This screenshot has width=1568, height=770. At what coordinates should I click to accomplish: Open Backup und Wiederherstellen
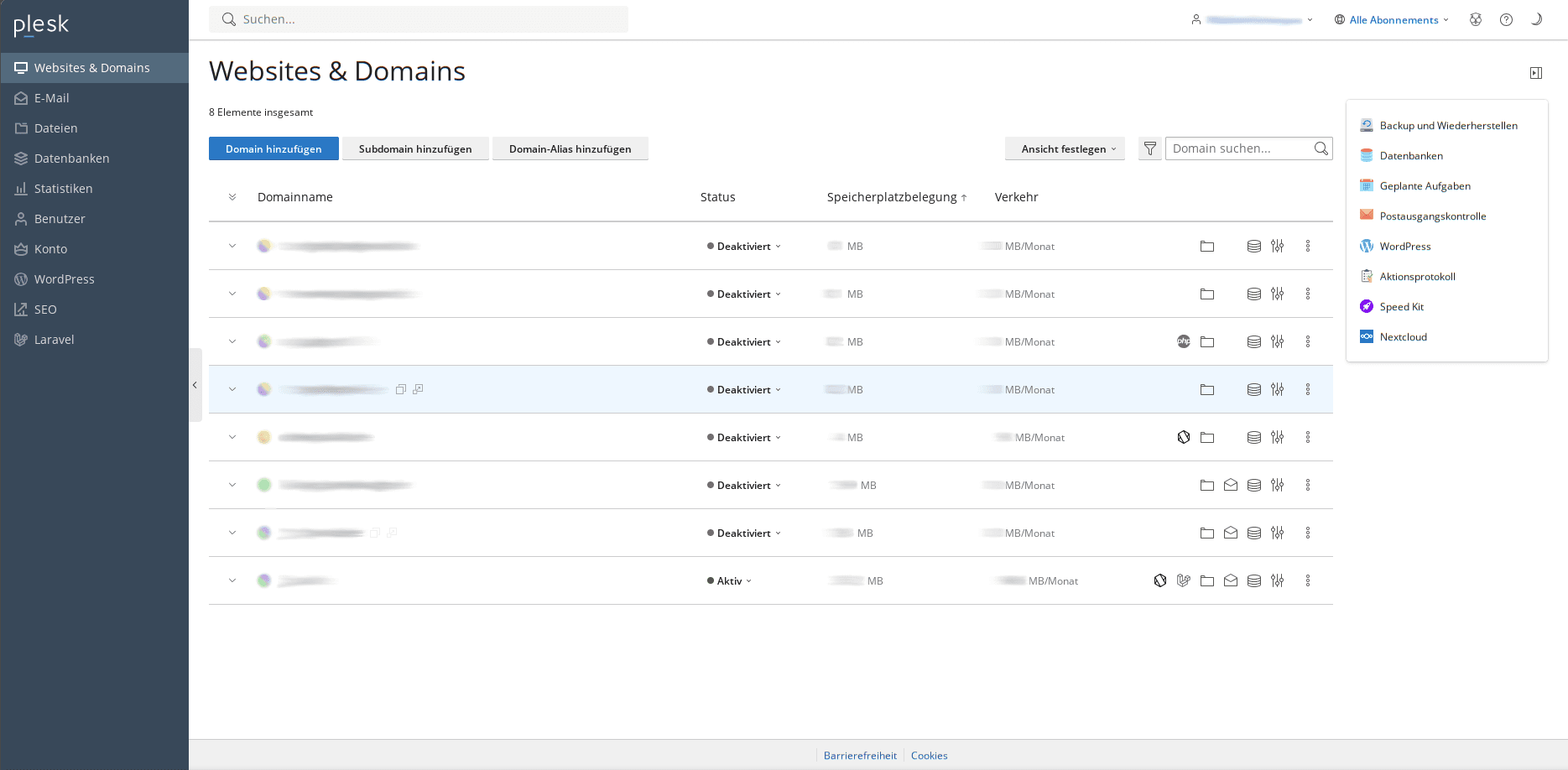(1448, 126)
